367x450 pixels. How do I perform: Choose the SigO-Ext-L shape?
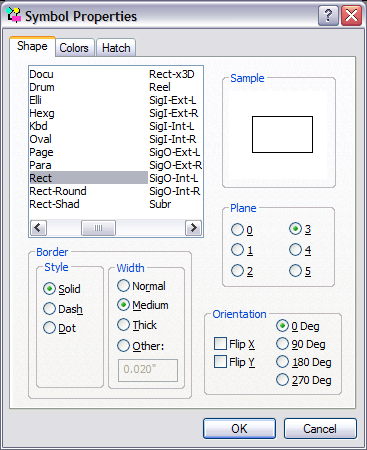tap(175, 152)
